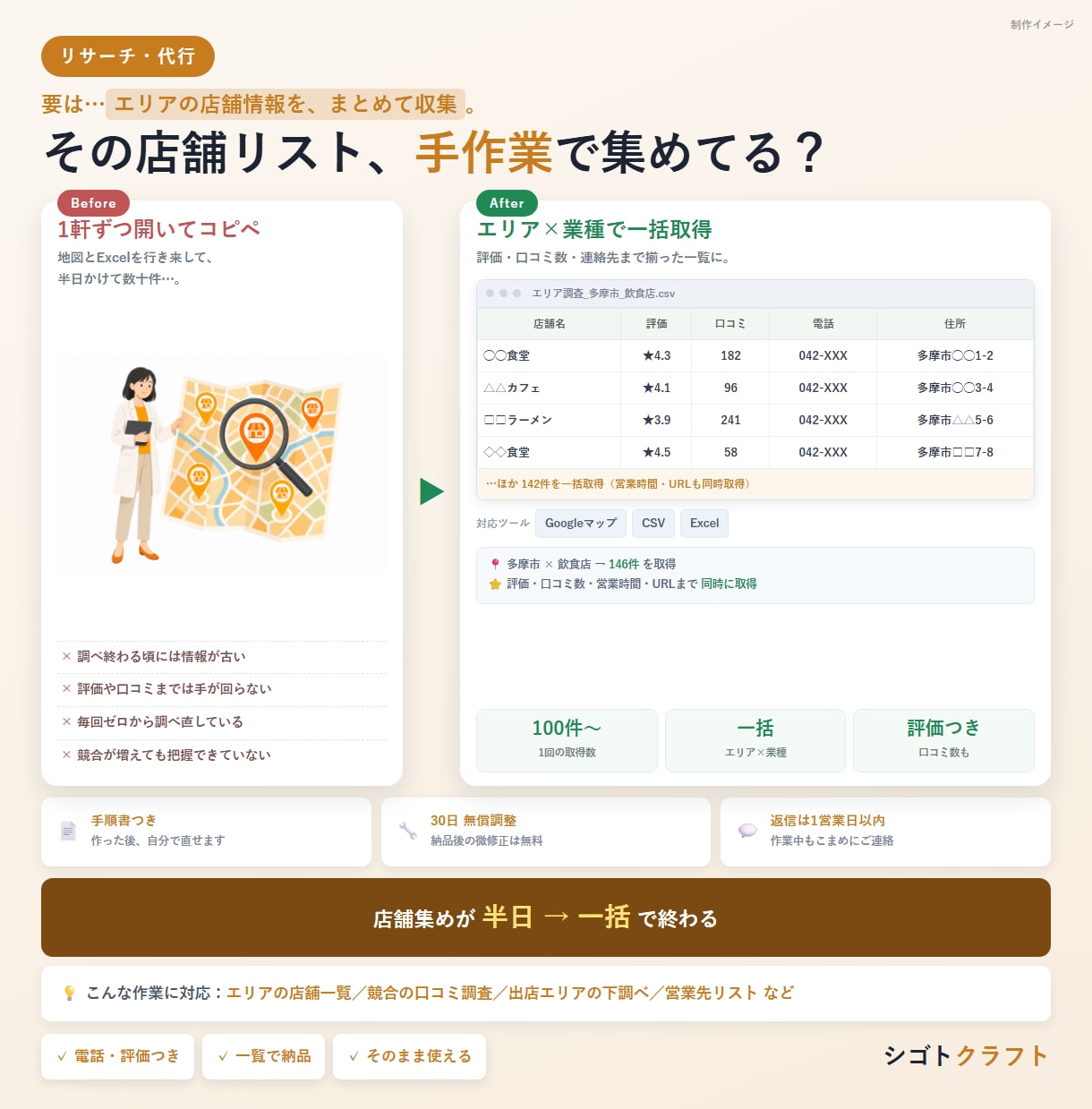Click the ★4.1 rating cell
Viewport: 1092px width, 1109px height.
coord(656,388)
